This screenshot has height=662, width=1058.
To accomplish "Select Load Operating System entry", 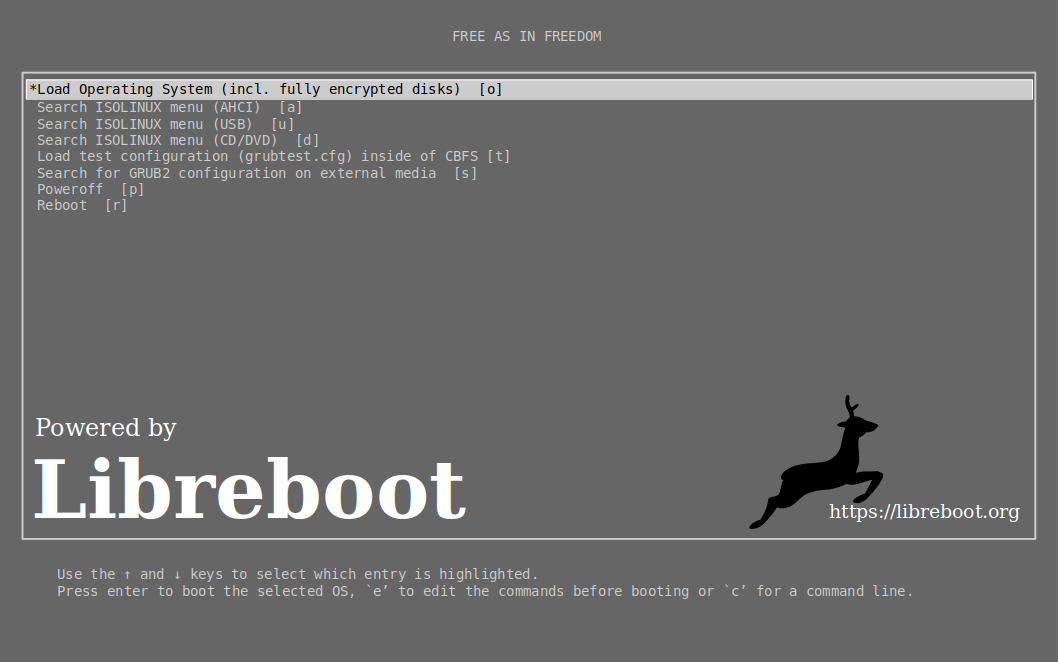I will coord(529,90).
